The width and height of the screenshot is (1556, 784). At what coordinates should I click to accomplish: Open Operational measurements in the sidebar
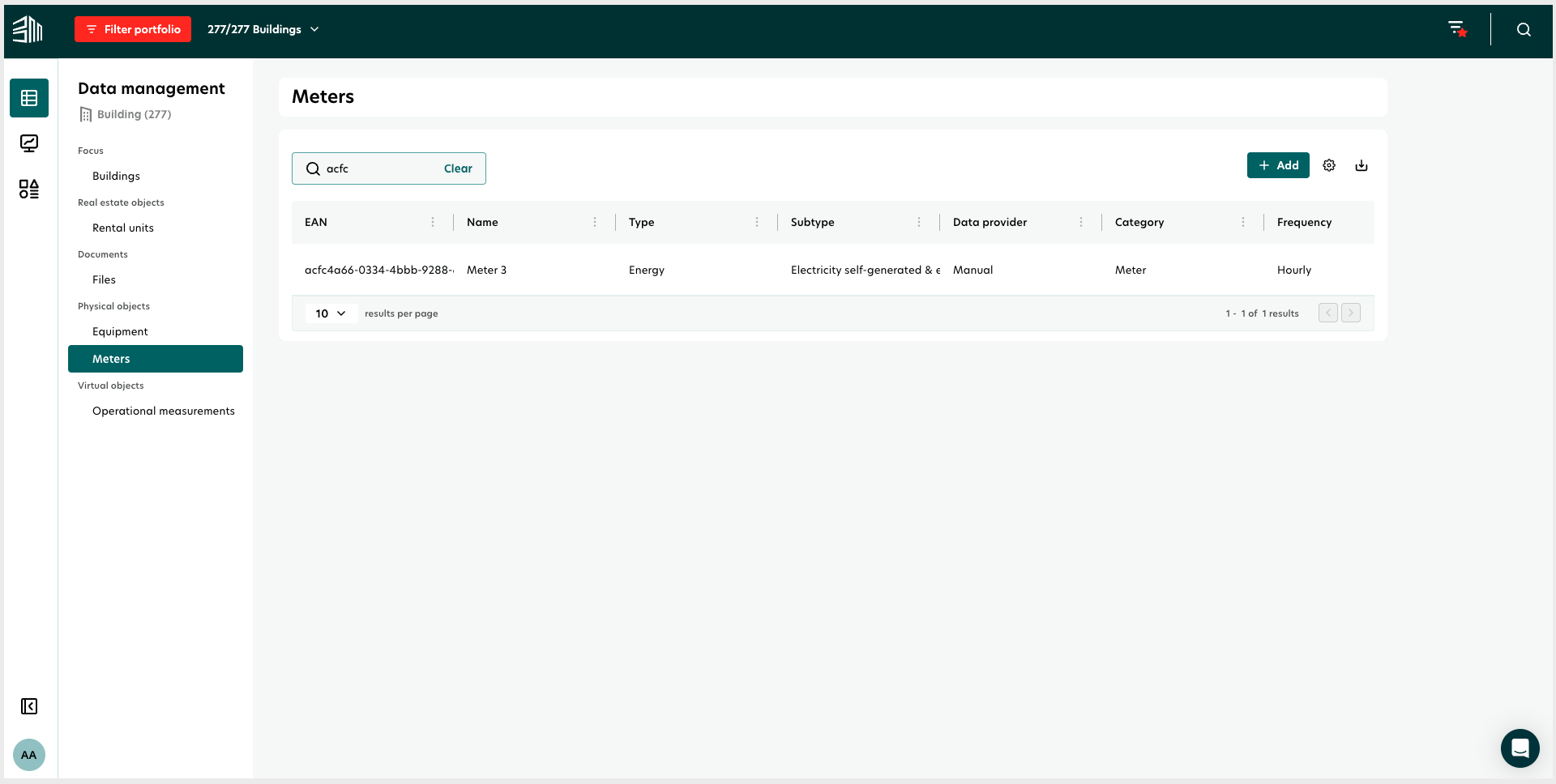[x=164, y=411]
